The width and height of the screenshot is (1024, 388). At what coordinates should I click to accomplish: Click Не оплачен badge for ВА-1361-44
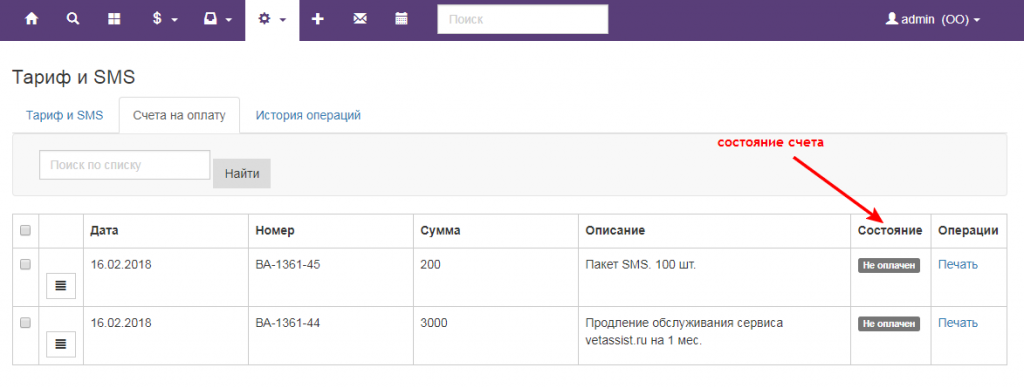[x=889, y=323]
